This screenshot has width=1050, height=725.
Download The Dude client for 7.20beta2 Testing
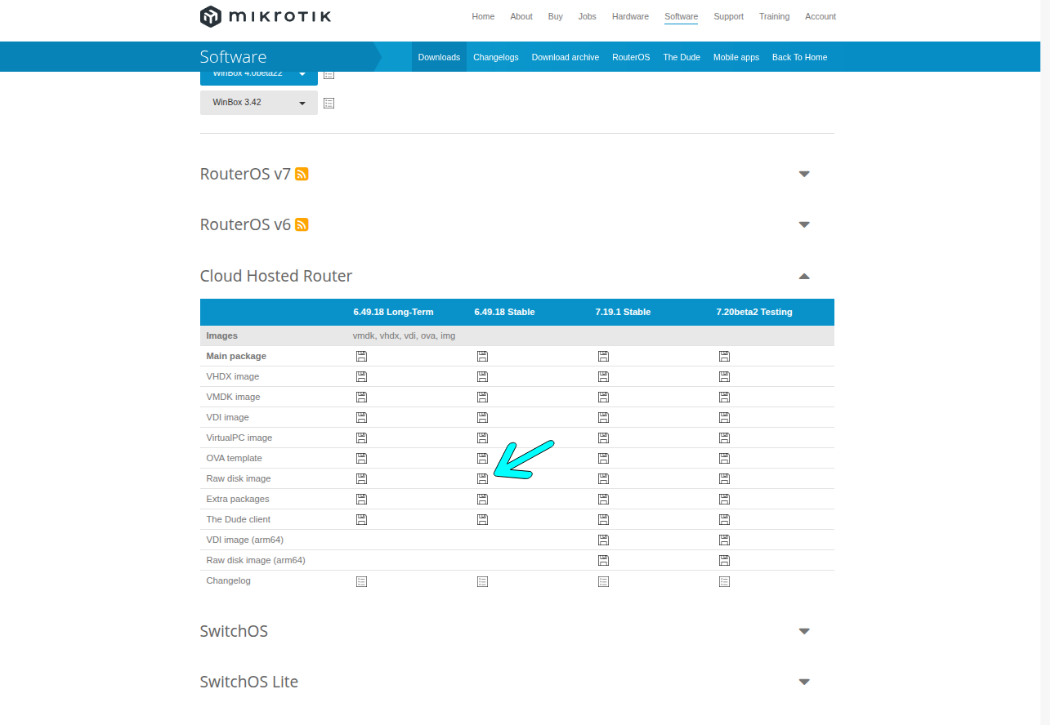click(x=724, y=519)
